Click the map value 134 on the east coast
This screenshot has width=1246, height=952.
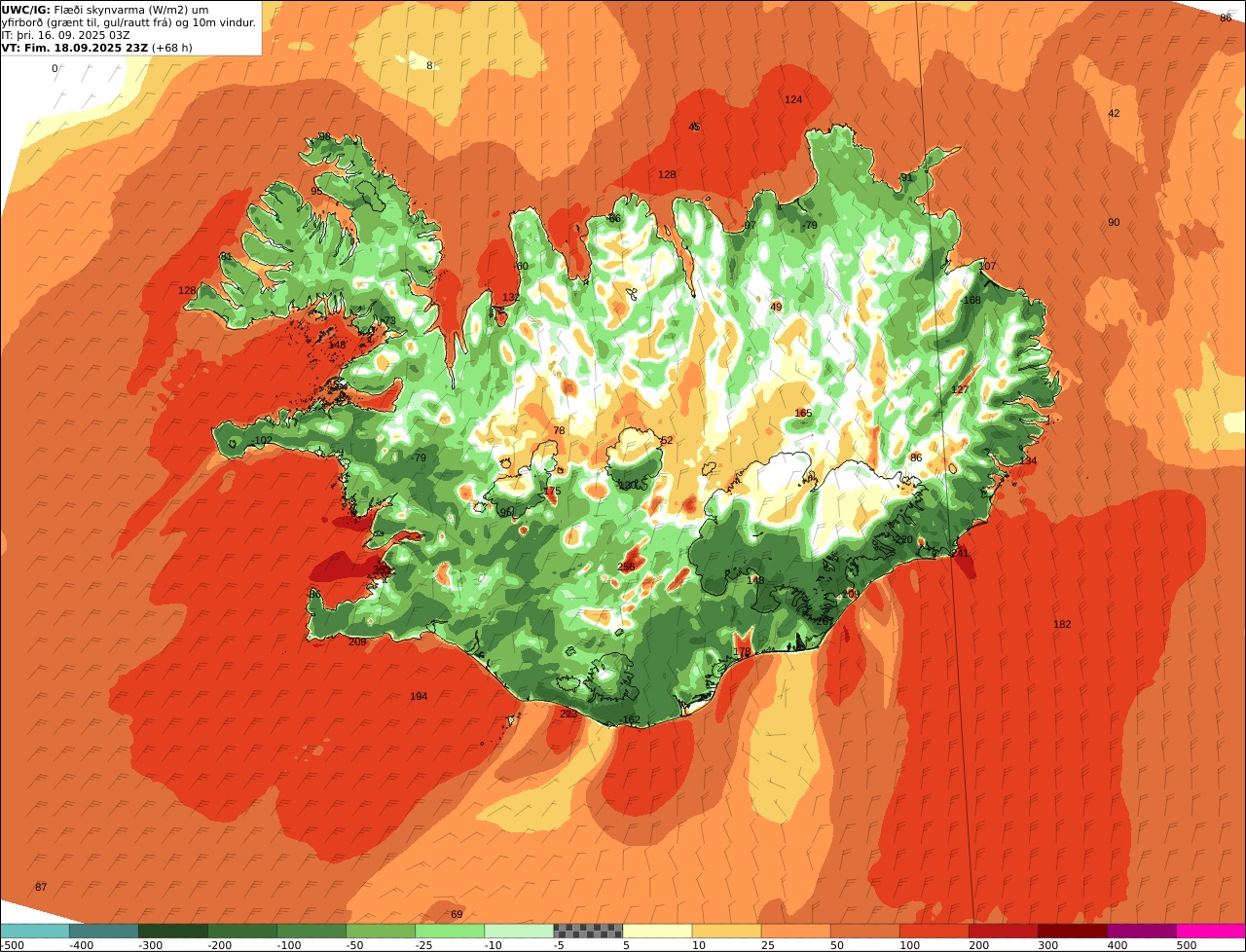point(1028,461)
